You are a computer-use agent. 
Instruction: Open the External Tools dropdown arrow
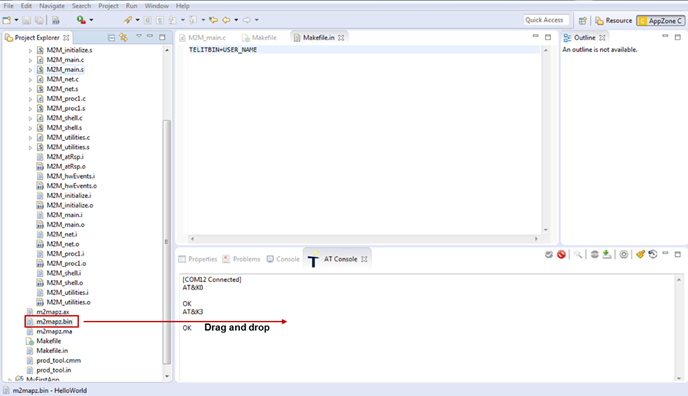click(91, 20)
